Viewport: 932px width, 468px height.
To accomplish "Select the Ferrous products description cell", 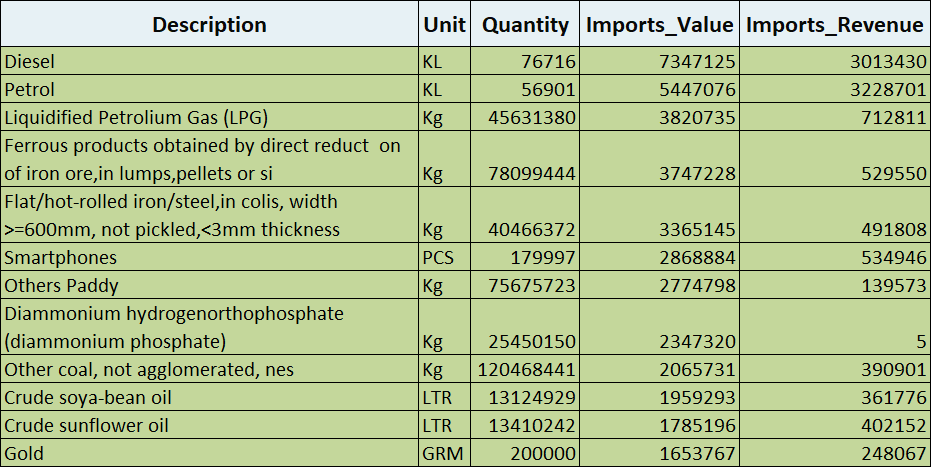I will 209,159.
